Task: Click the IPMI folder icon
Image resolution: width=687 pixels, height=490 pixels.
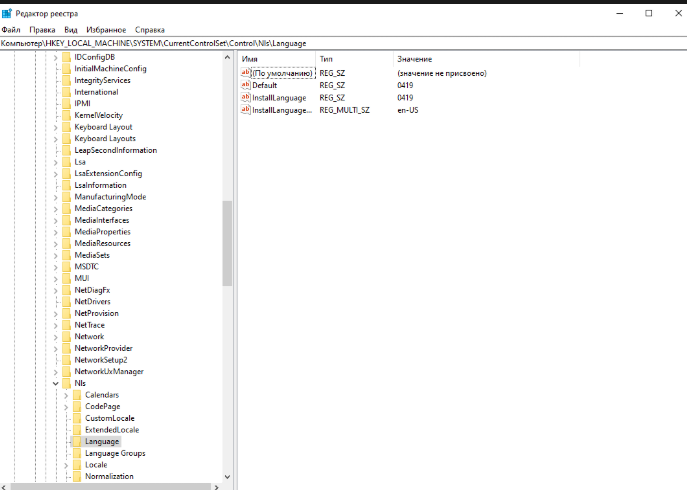Action: click(x=67, y=103)
